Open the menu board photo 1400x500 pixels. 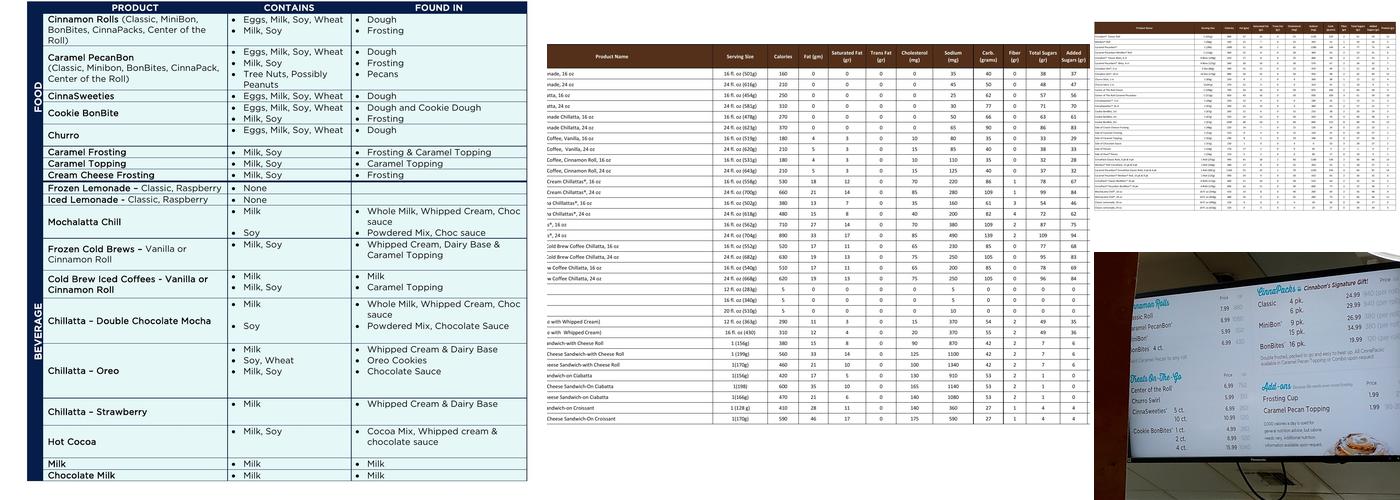click(1247, 375)
